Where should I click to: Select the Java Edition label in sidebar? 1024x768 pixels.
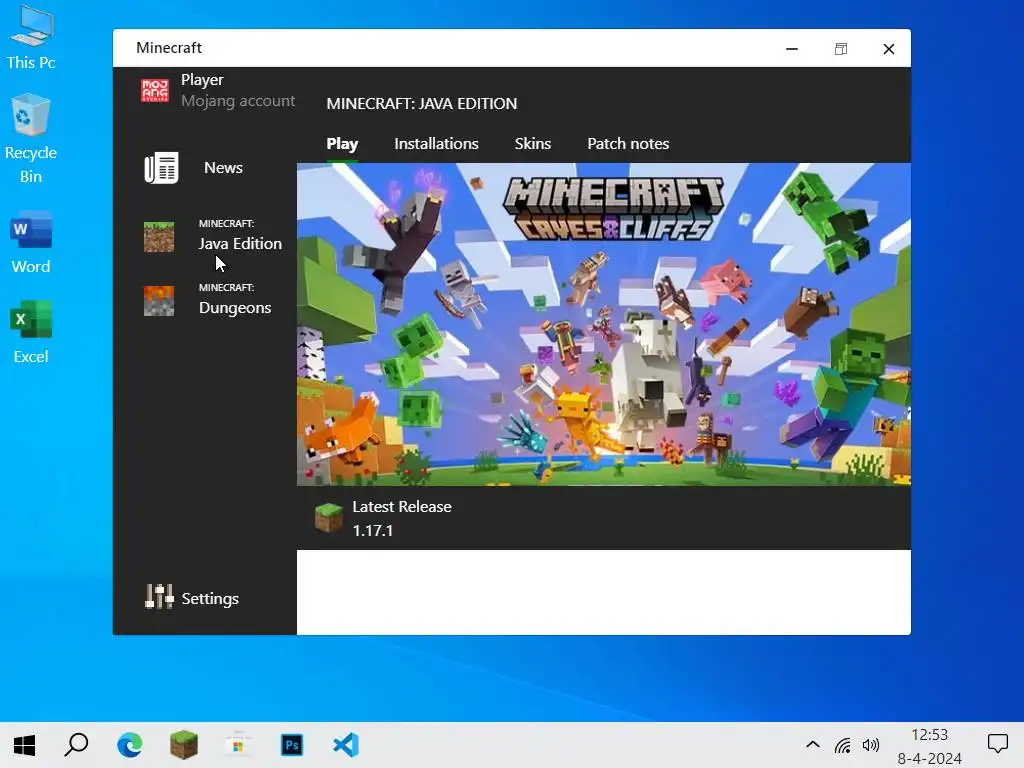click(x=240, y=244)
